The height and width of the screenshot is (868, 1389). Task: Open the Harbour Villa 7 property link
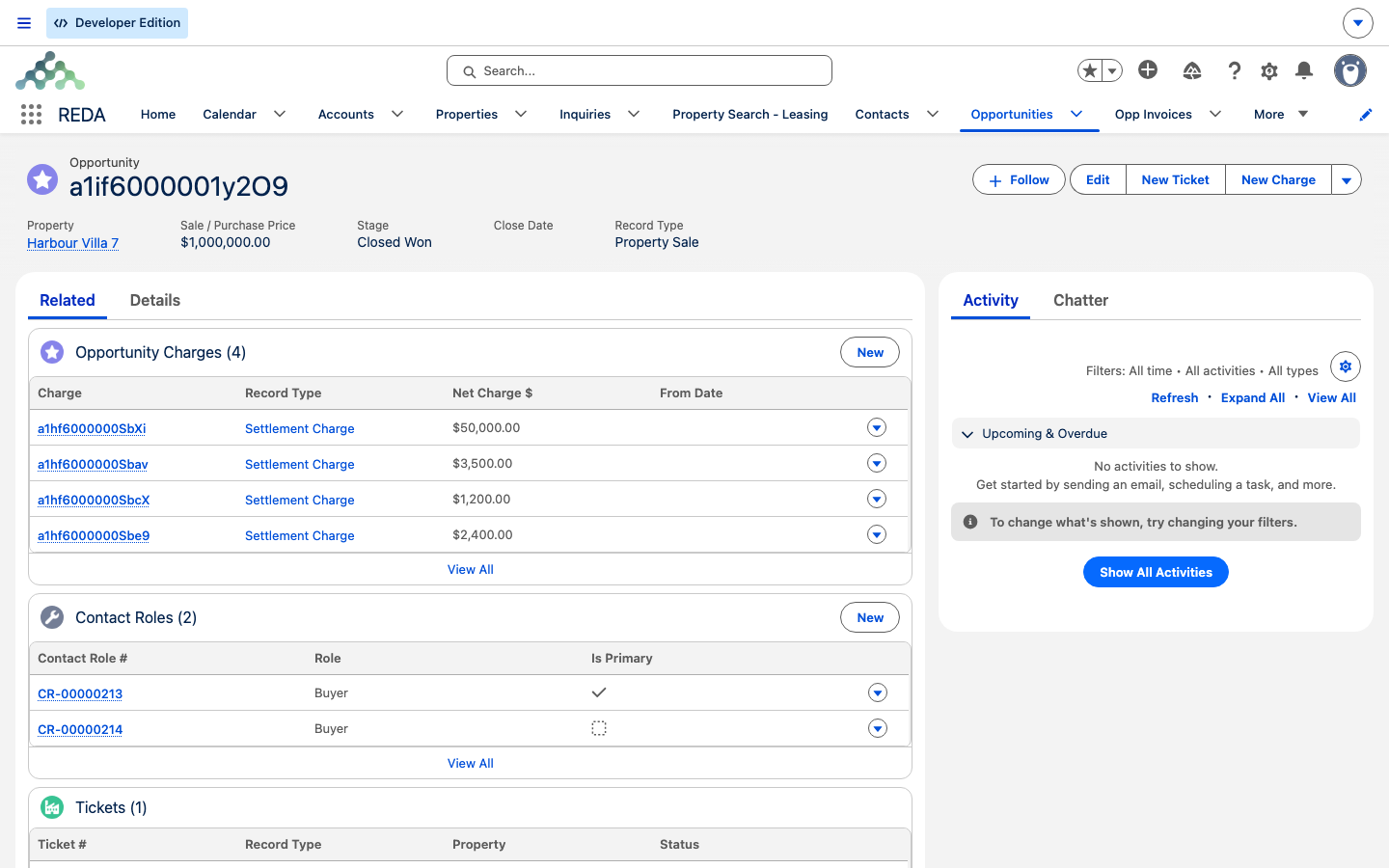72,243
